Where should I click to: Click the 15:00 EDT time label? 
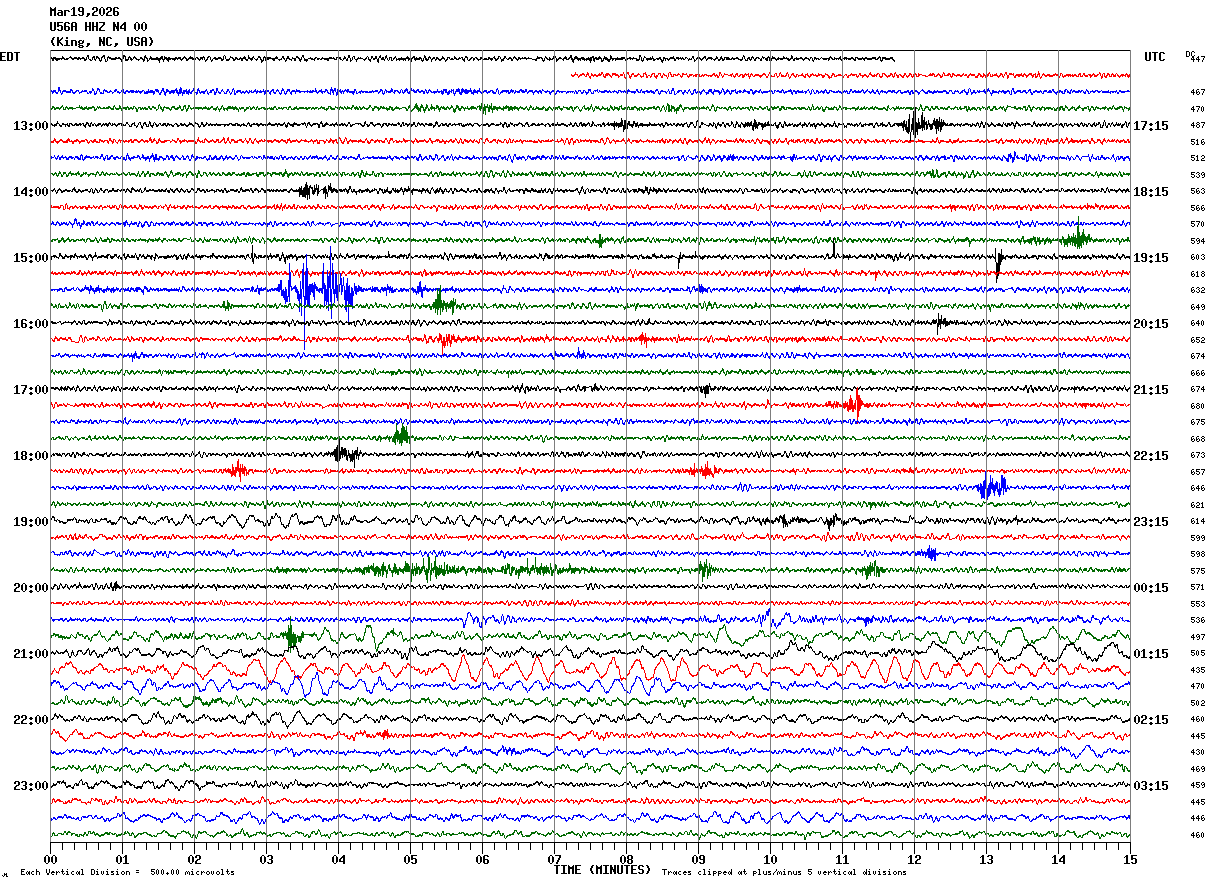pyautogui.click(x=30, y=258)
